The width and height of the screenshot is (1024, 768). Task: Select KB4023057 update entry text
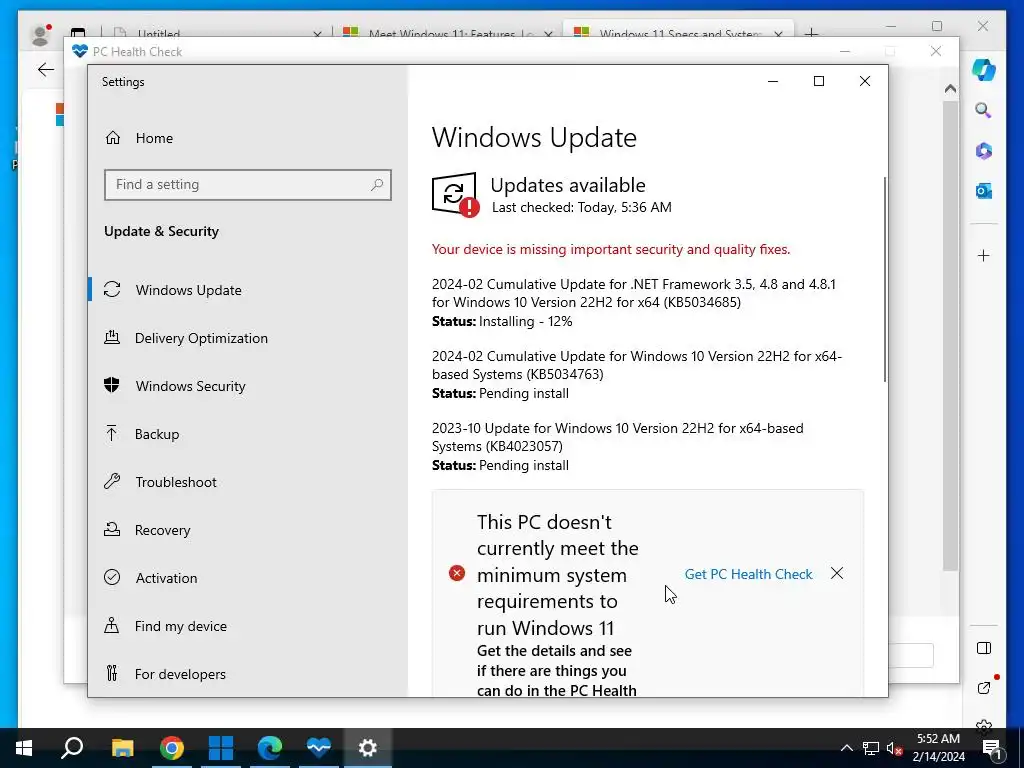(617, 437)
